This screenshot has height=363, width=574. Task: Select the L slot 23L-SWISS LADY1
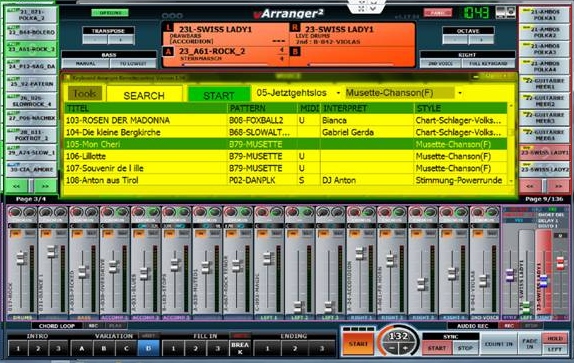pos(226,34)
